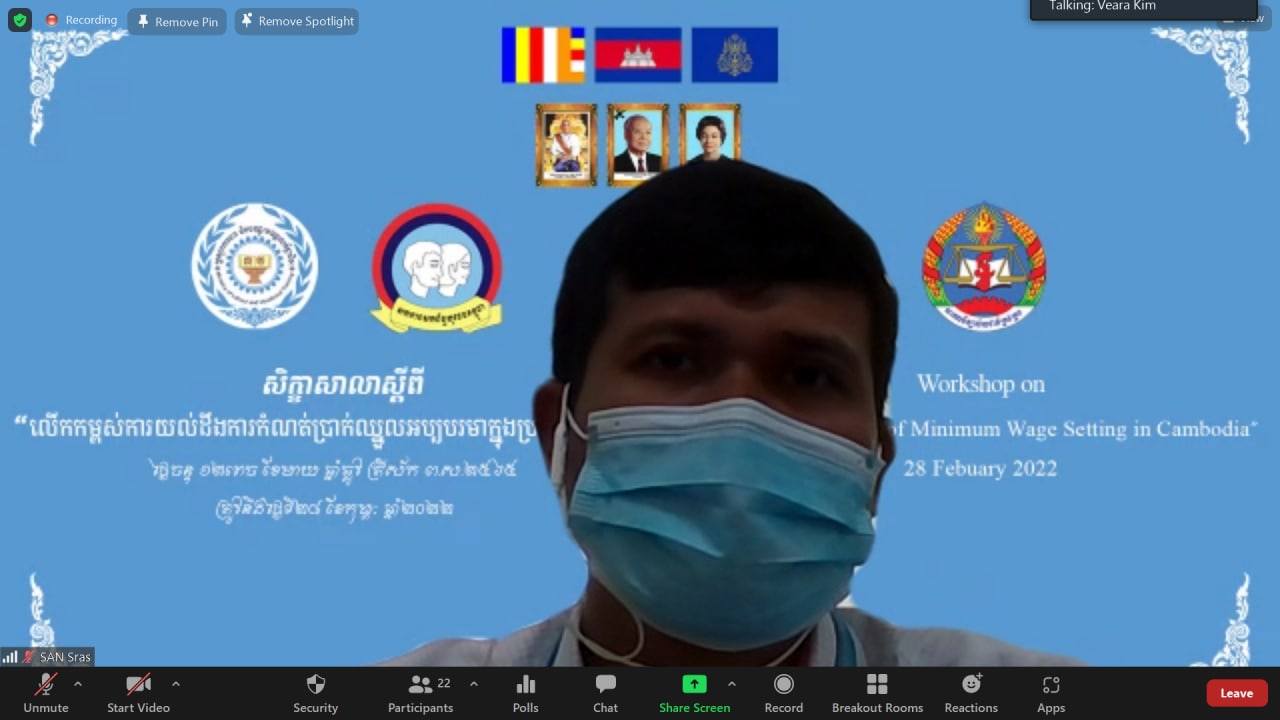Toggle the Record button
1280x720 pixels.
click(784, 693)
